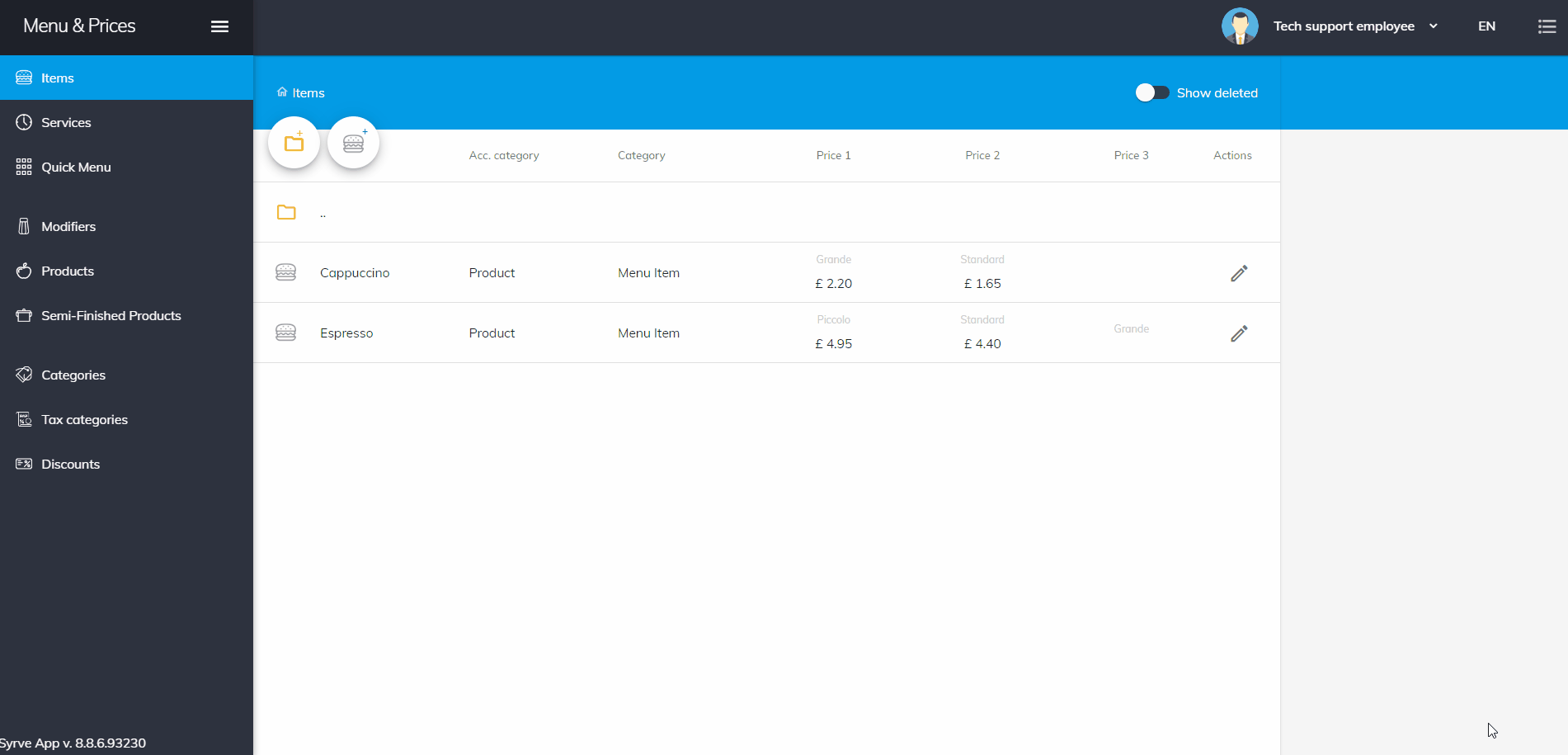Open Semi-Finished Products section
The width and height of the screenshot is (1568, 755).
coord(111,315)
